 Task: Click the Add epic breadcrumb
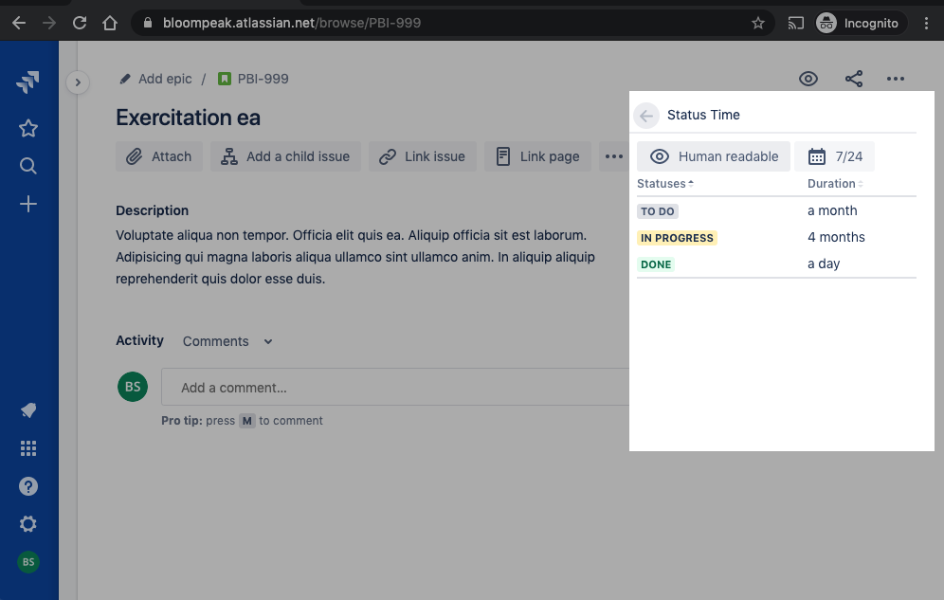click(164, 79)
